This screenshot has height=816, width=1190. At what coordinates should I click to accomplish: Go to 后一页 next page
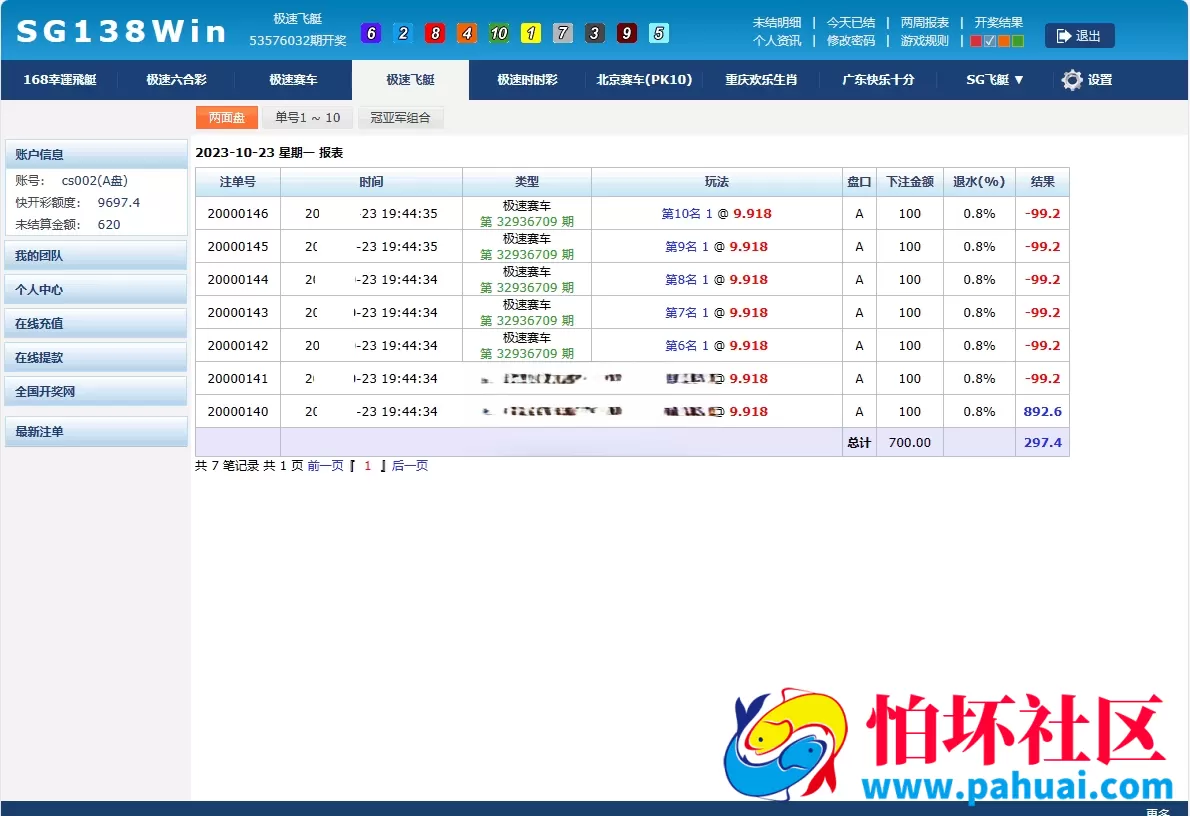(410, 465)
